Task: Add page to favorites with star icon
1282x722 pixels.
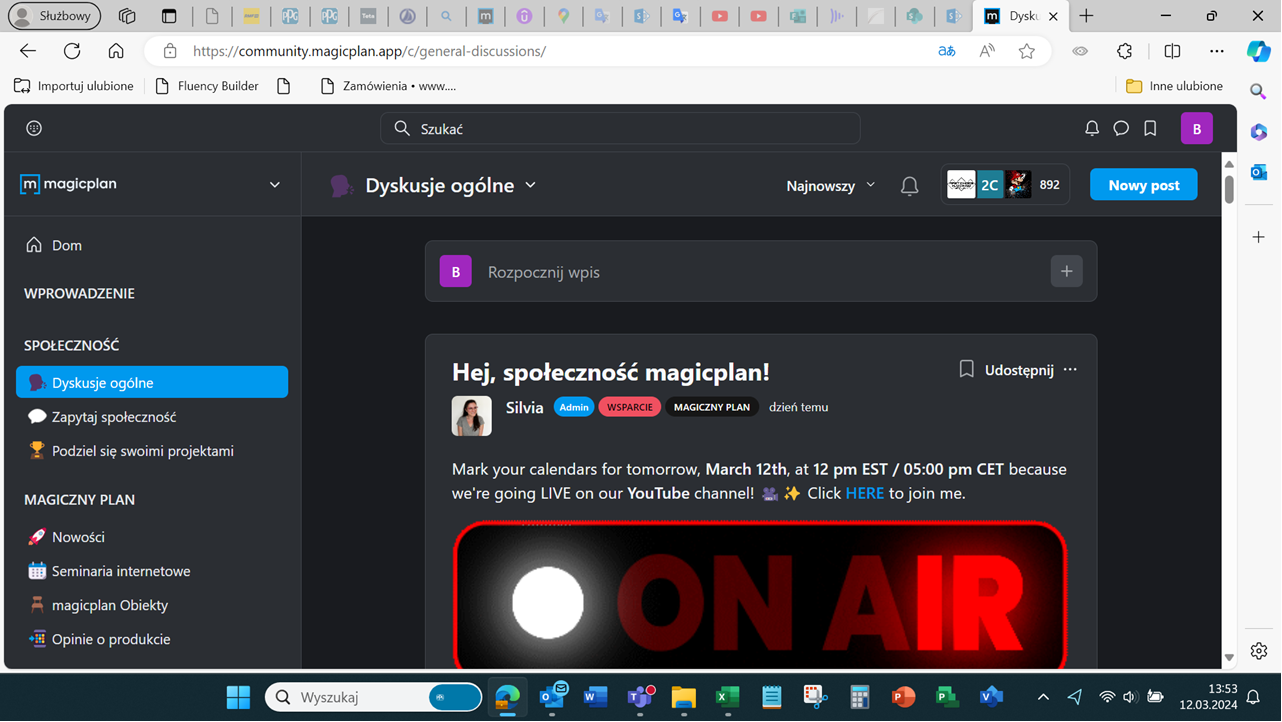Action: [1027, 51]
